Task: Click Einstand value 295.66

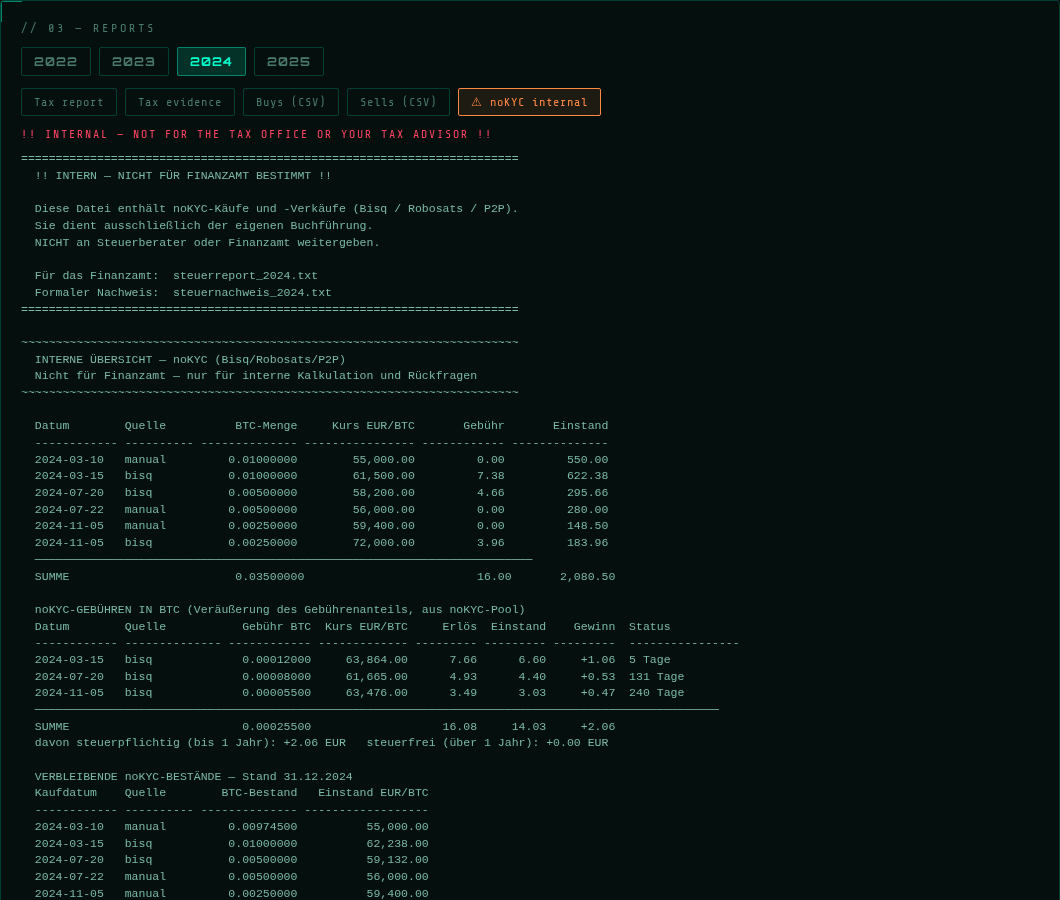Action: (x=587, y=493)
